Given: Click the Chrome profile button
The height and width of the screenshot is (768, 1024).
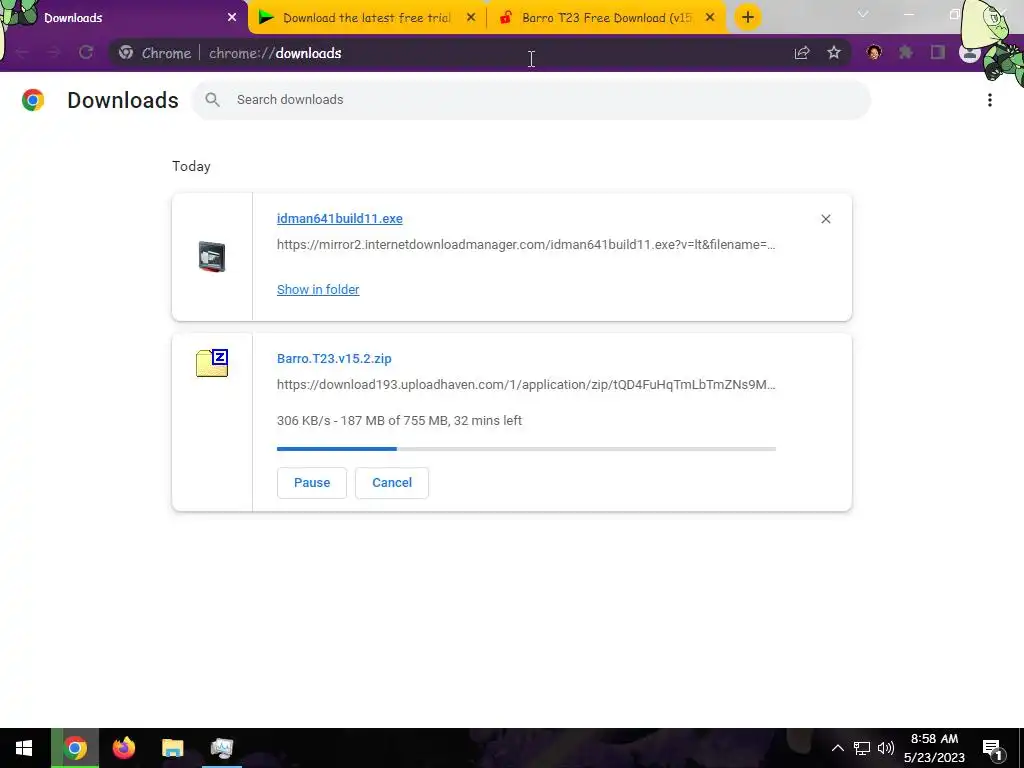Looking at the screenshot, I should coord(970,52).
